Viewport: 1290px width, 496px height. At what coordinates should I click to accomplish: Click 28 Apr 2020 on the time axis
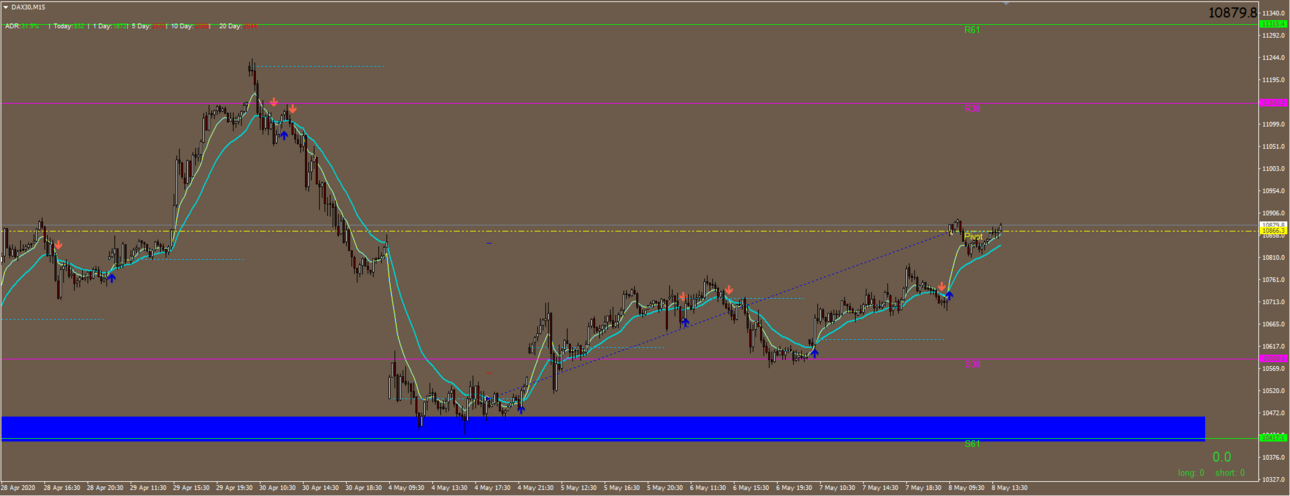[19, 489]
